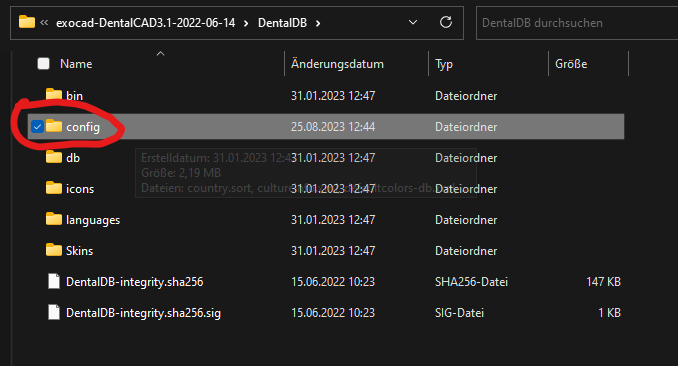The height and width of the screenshot is (366, 678).
Task: Sort by the Änderungsdatum column header
Action: pos(337,64)
